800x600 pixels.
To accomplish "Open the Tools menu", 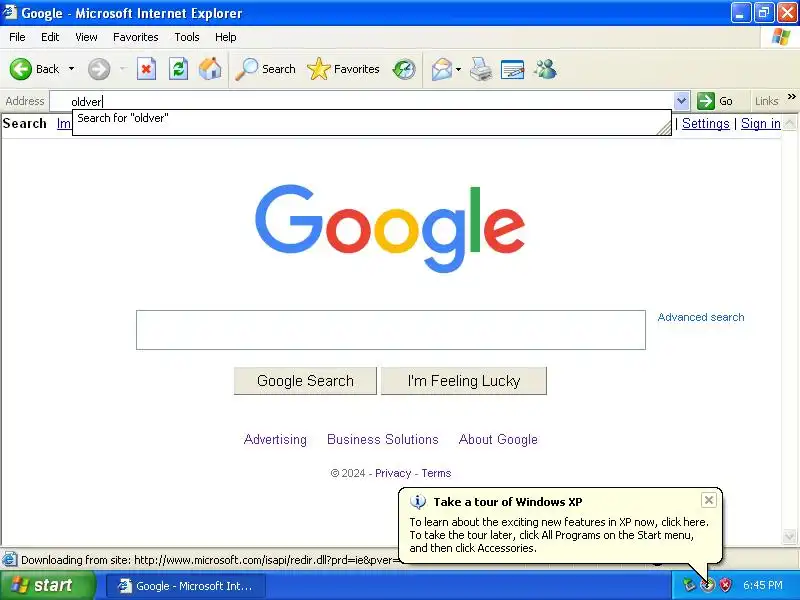I will [187, 37].
